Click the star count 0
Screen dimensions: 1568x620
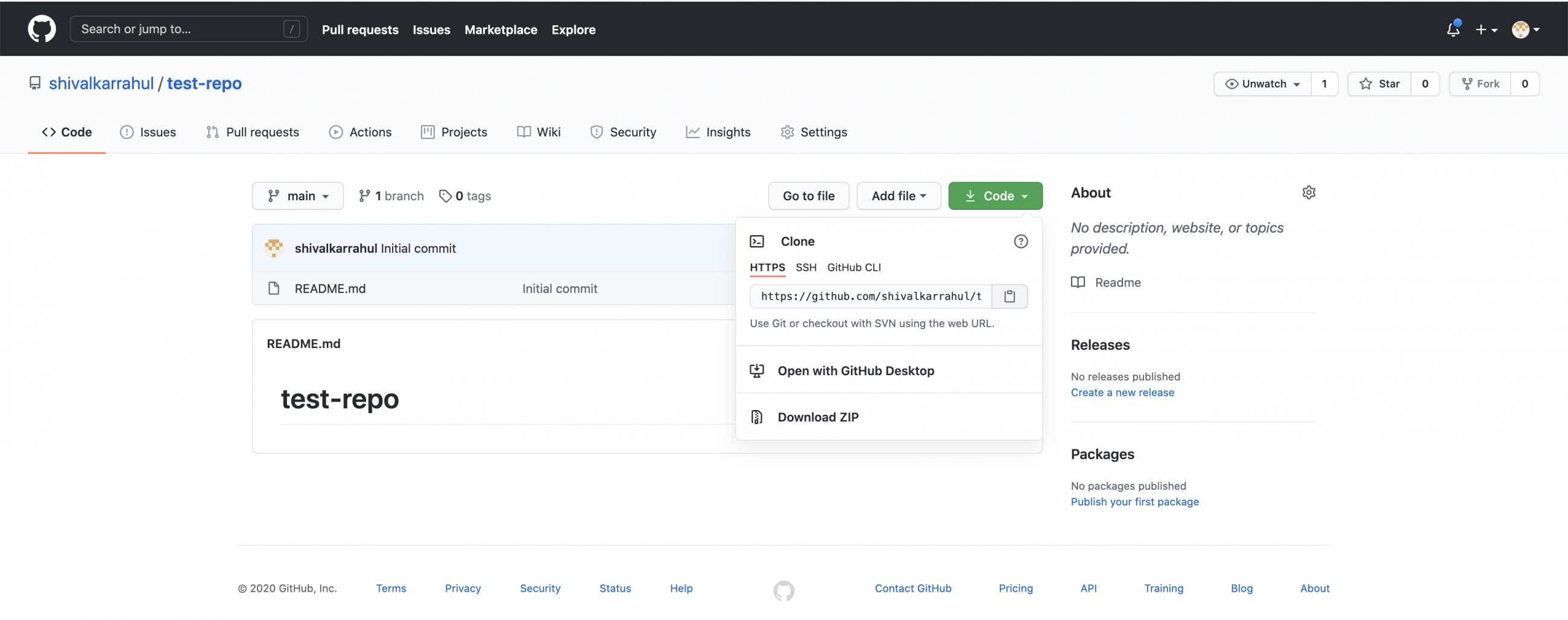coord(1425,84)
